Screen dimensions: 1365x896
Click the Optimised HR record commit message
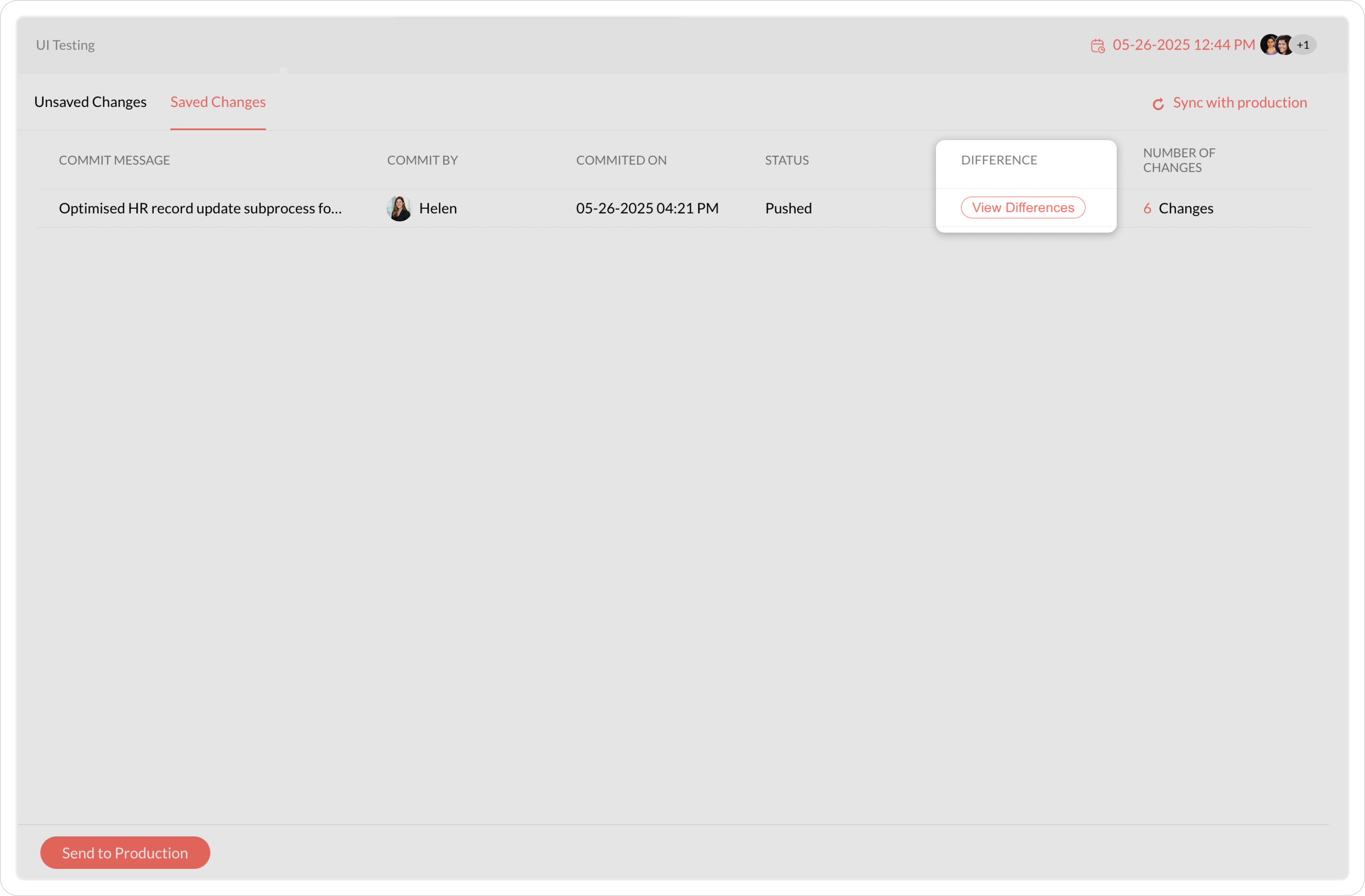point(200,209)
